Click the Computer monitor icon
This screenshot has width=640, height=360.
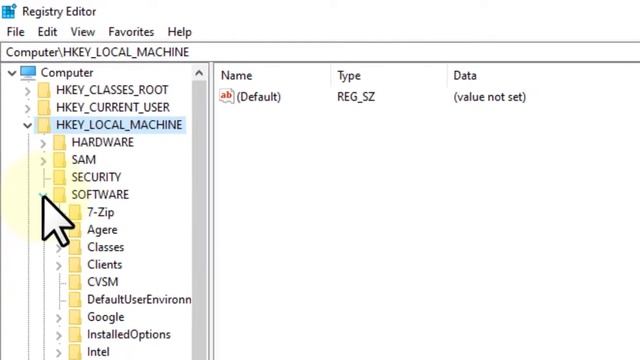(28, 73)
